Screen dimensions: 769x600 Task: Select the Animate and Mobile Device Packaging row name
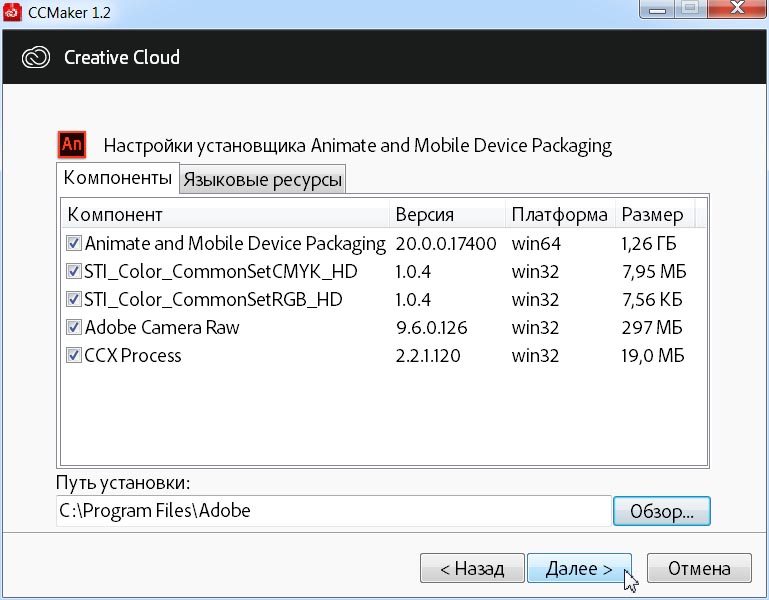point(235,243)
